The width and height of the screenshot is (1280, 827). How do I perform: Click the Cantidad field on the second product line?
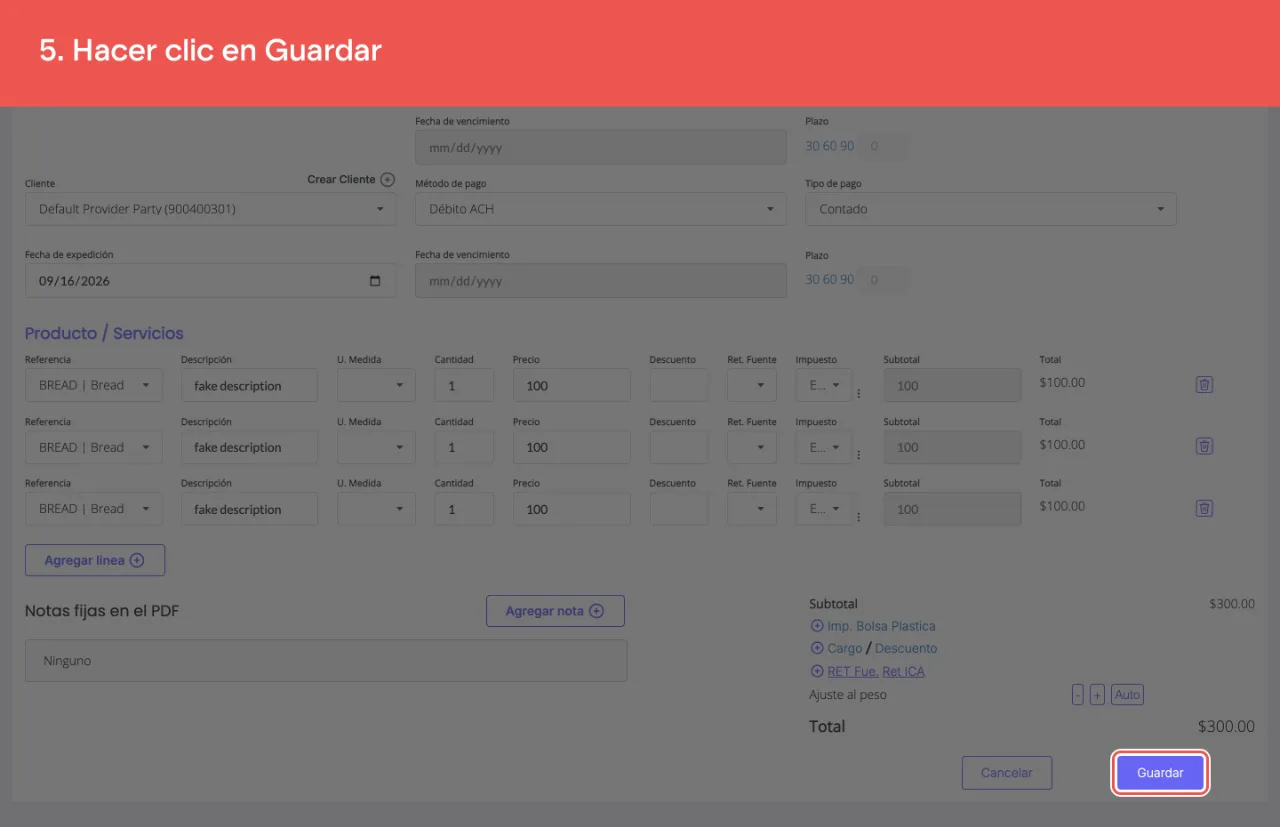point(464,447)
